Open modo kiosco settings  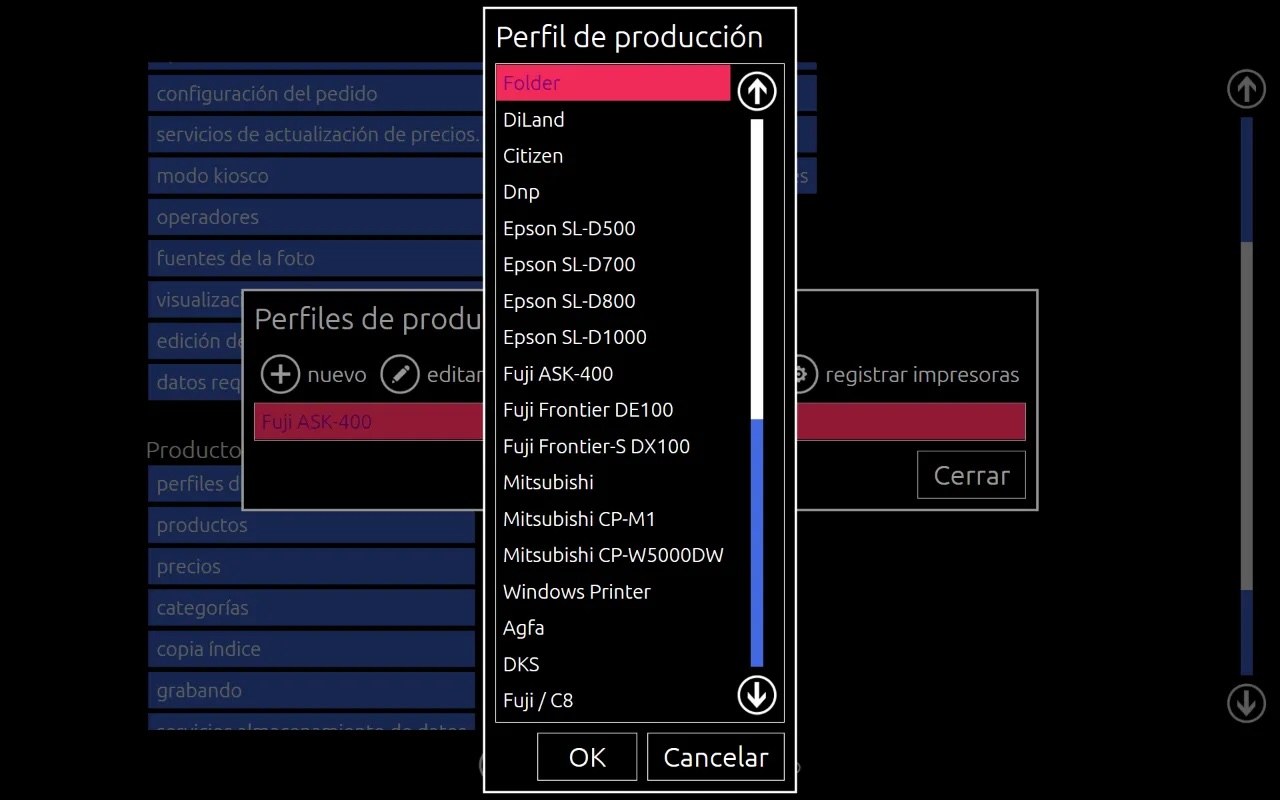click(x=316, y=176)
